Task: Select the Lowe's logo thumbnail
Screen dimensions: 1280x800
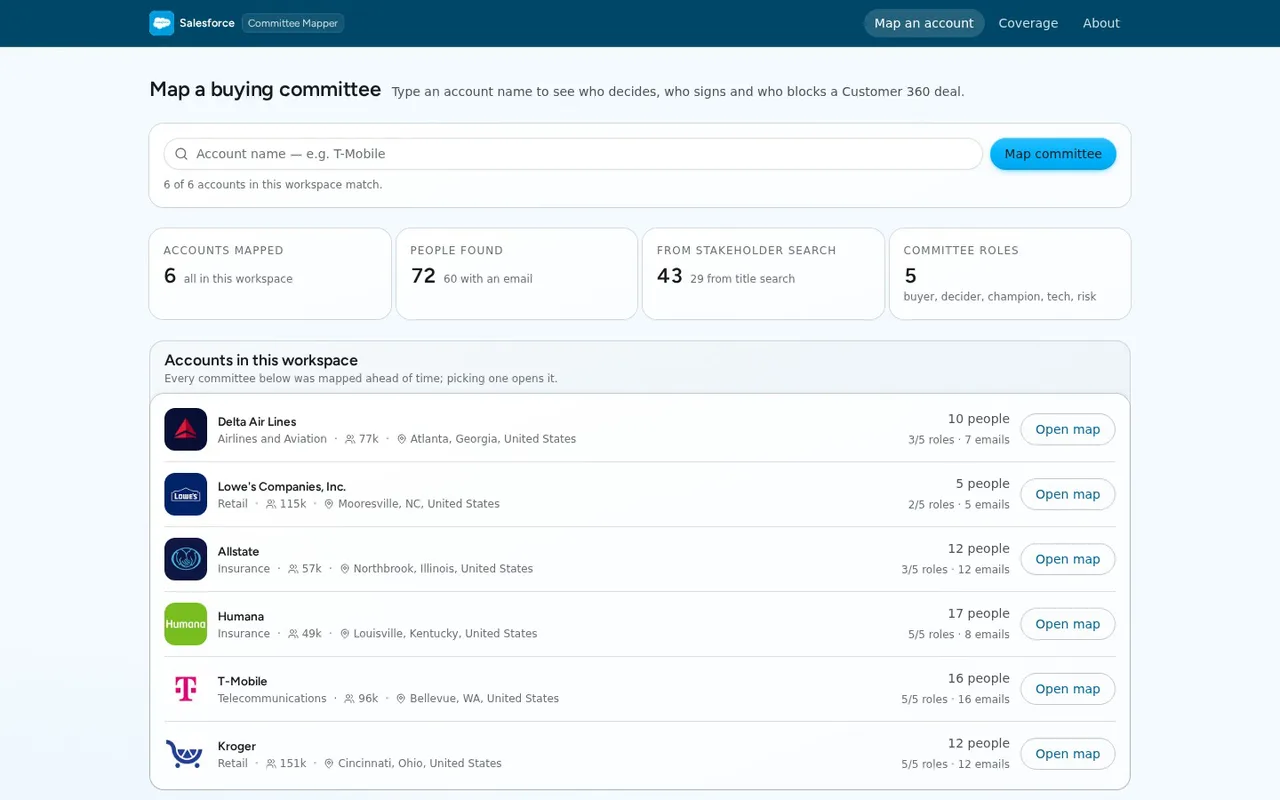Action: pyautogui.click(x=186, y=494)
